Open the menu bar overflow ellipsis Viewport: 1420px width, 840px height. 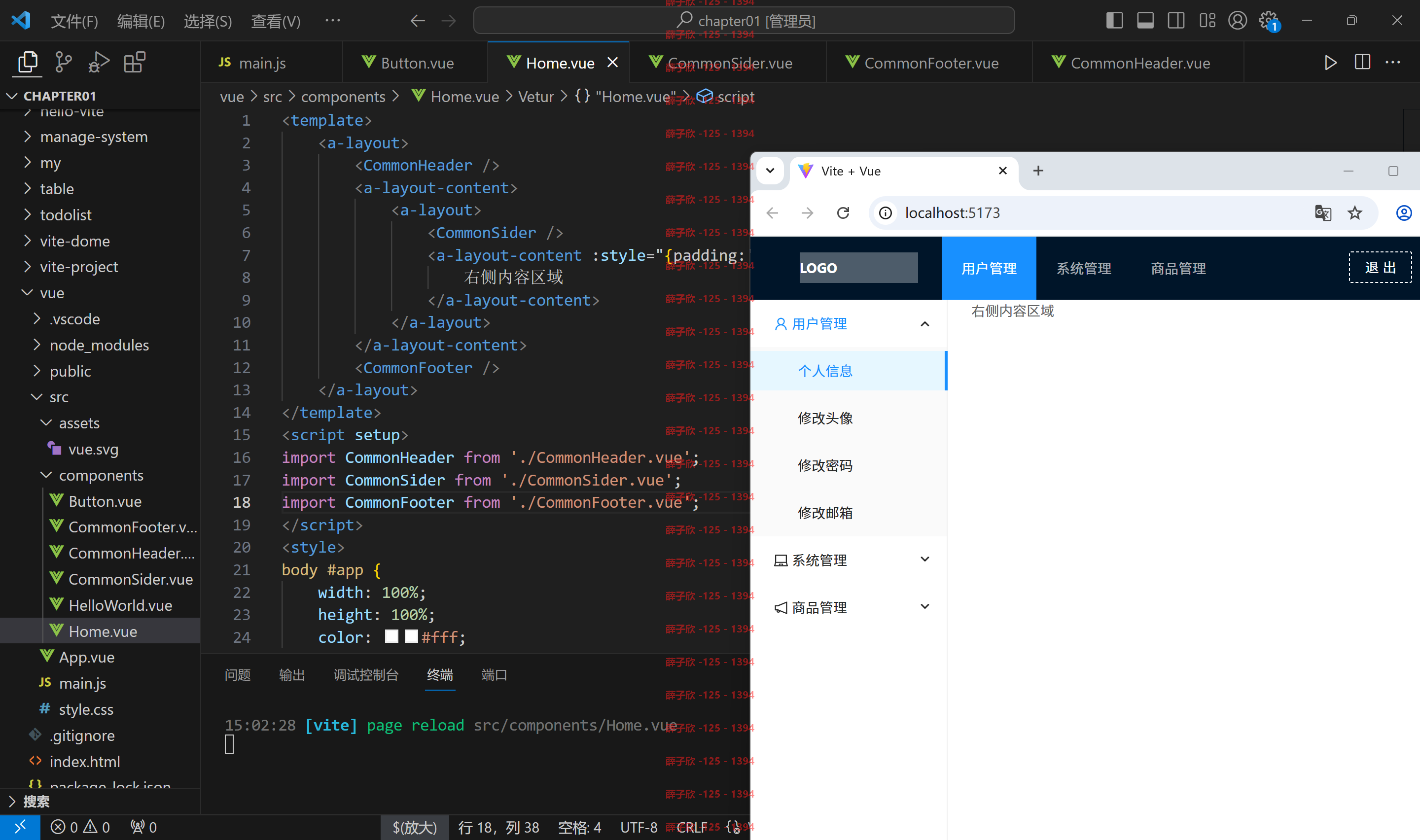pos(333,21)
